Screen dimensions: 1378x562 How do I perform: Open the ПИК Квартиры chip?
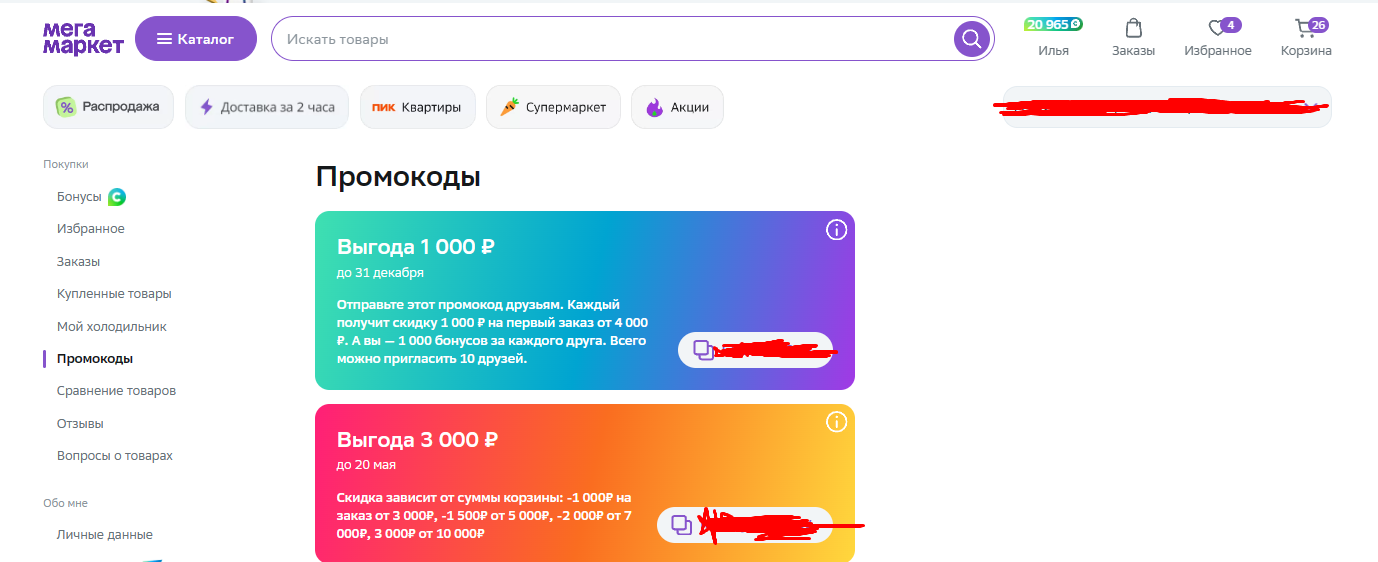pos(417,107)
